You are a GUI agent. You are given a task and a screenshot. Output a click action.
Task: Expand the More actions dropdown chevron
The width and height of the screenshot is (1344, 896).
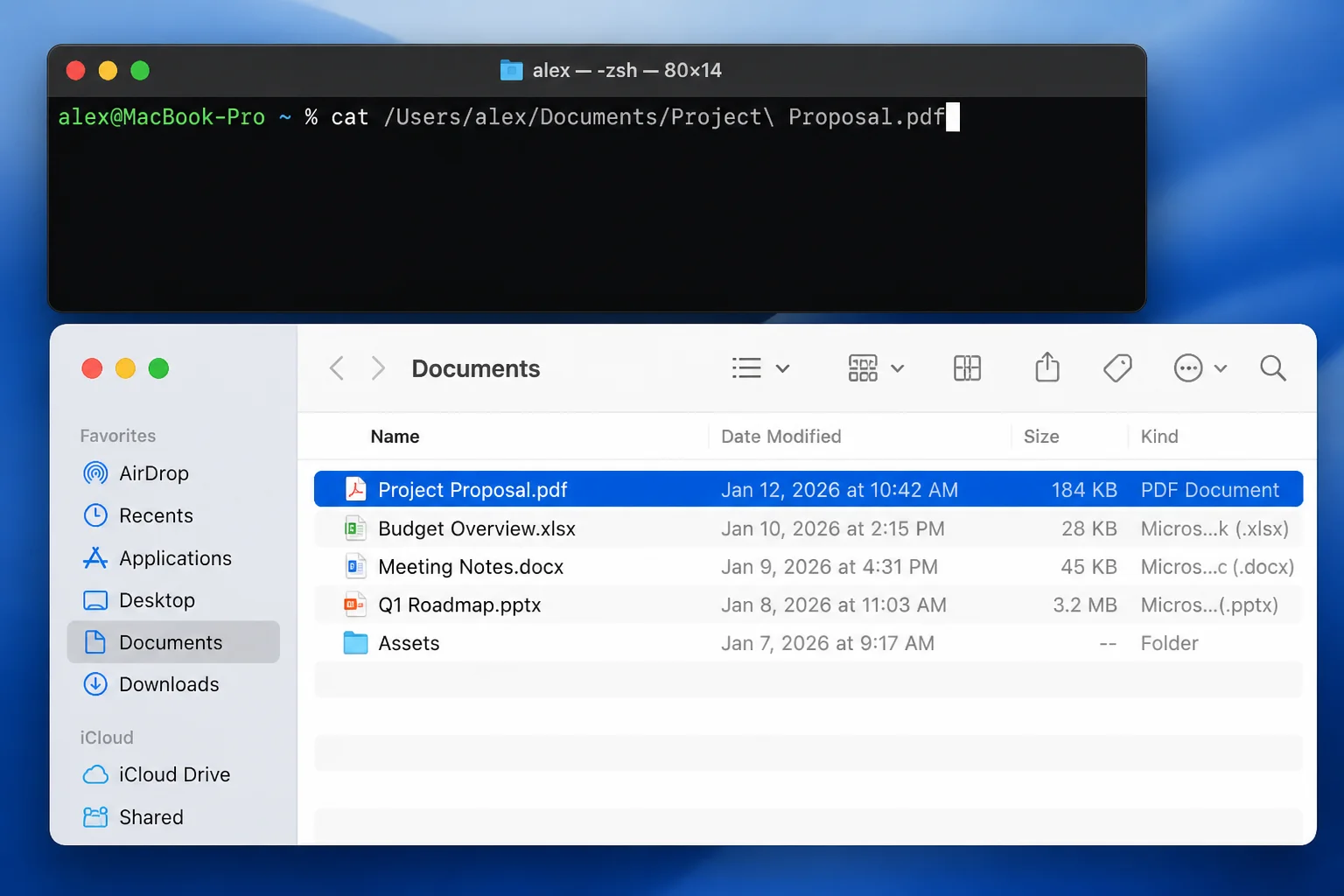tap(1221, 368)
